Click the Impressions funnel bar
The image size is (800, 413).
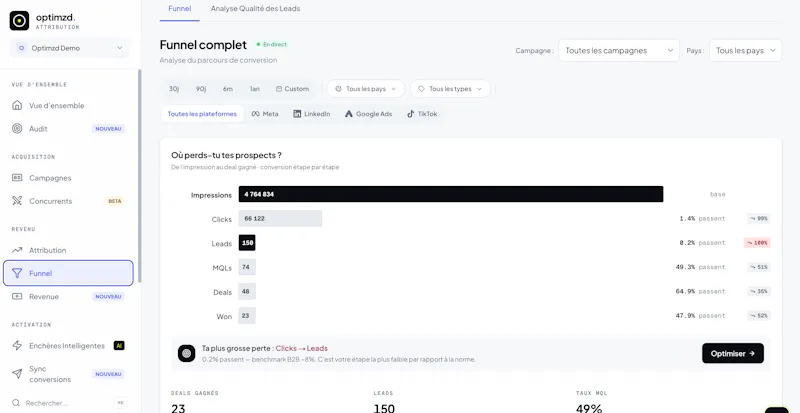click(451, 194)
